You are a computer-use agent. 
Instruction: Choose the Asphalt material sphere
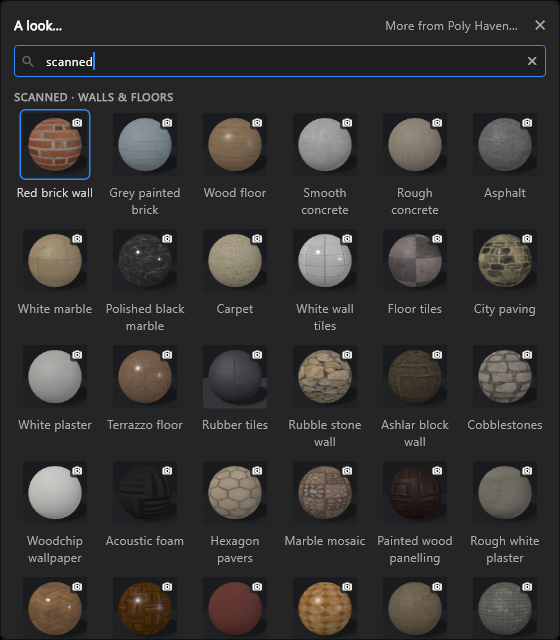pyautogui.click(x=505, y=144)
